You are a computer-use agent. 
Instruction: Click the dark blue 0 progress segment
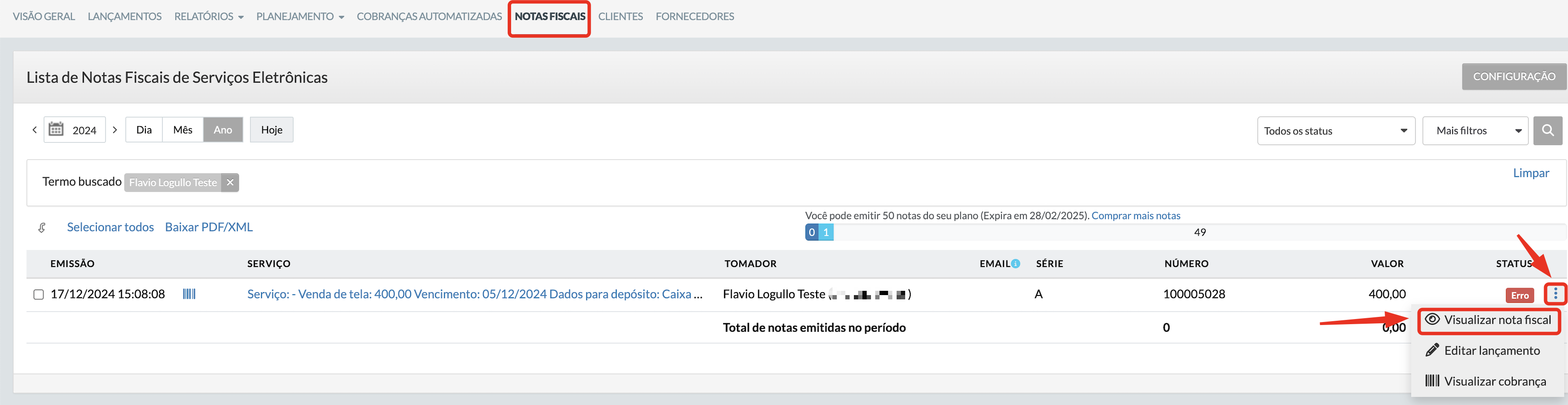(812, 232)
